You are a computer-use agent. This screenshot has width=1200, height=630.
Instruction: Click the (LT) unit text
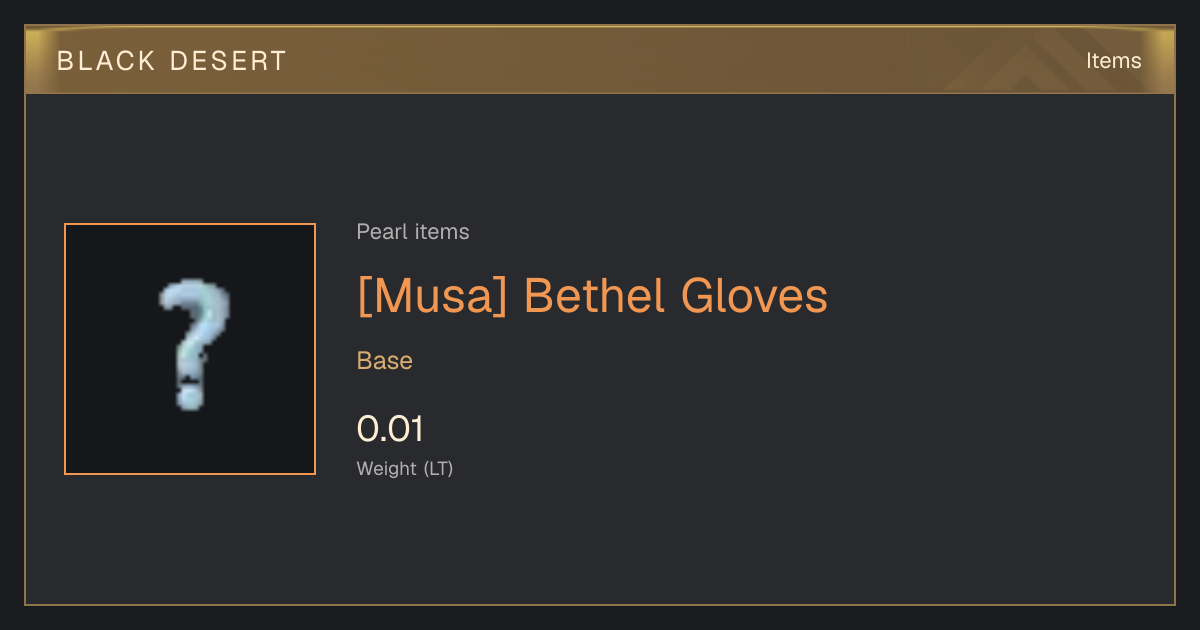point(438,468)
